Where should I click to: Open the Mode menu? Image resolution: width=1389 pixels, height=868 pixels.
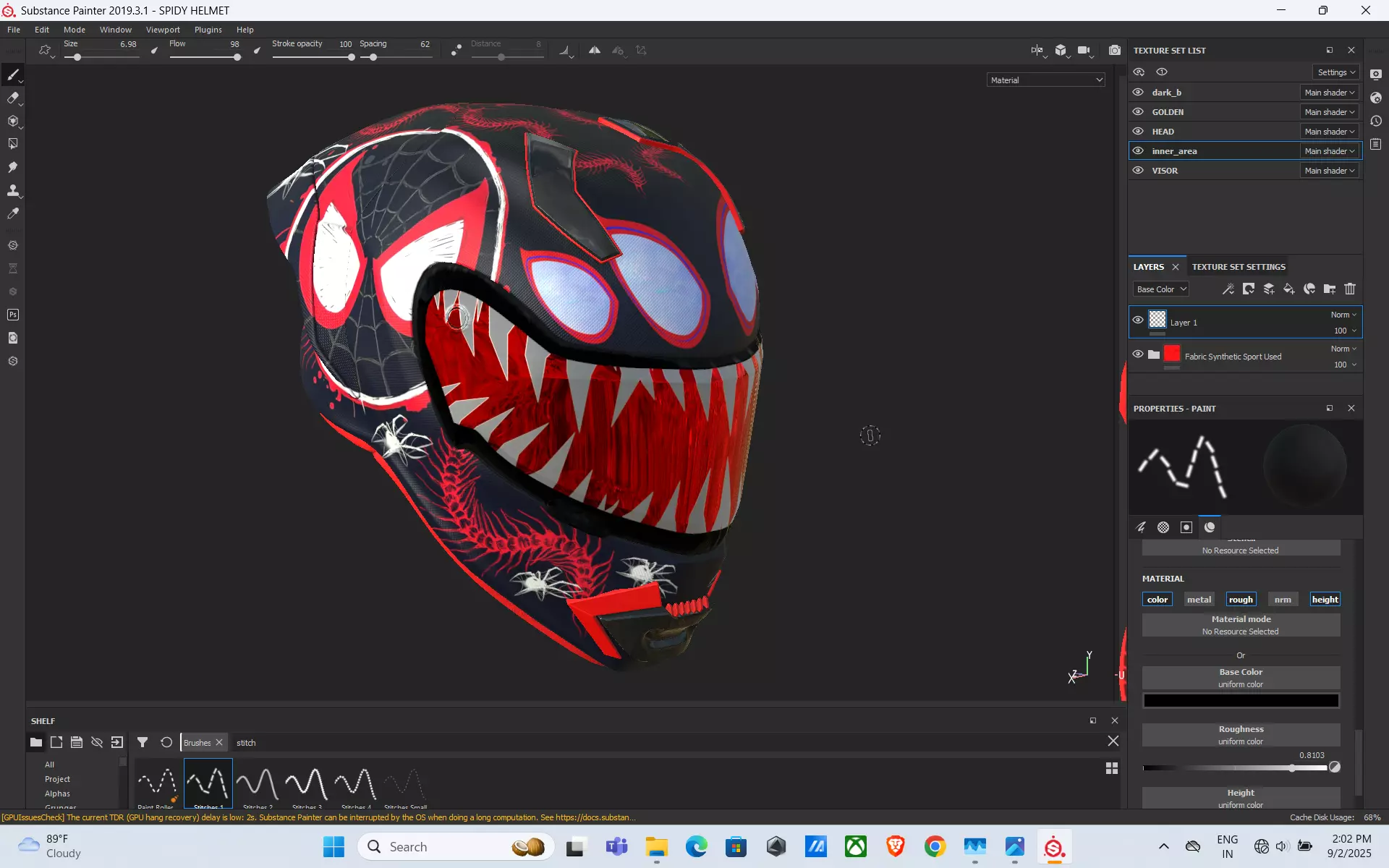click(x=75, y=30)
